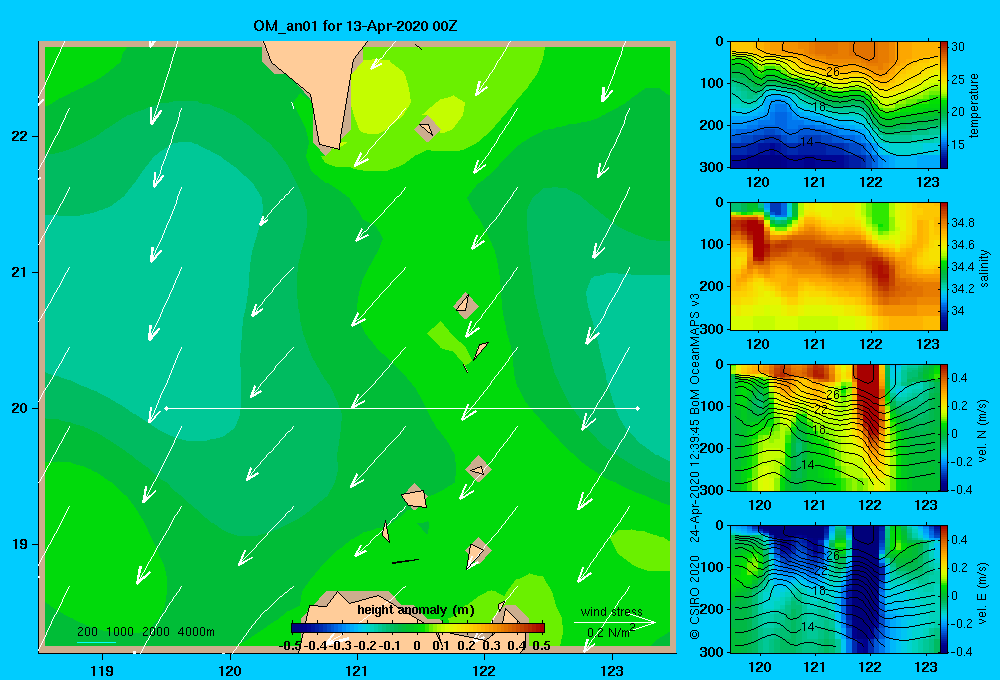The height and width of the screenshot is (680, 1000).
Task: Click "15" on the temperature scale
Action: [958, 145]
